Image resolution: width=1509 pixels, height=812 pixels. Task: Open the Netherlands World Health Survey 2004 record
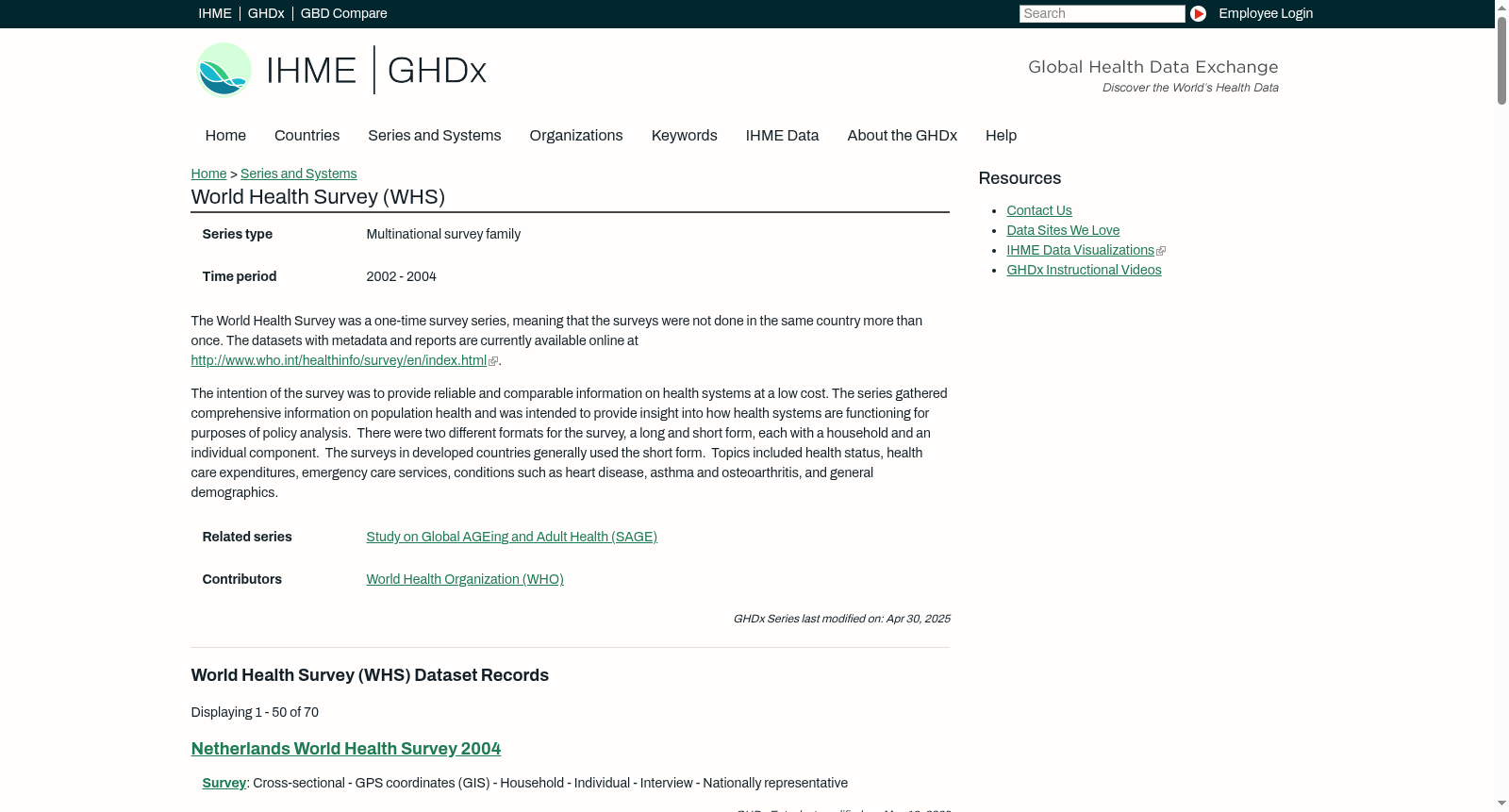tap(346, 749)
